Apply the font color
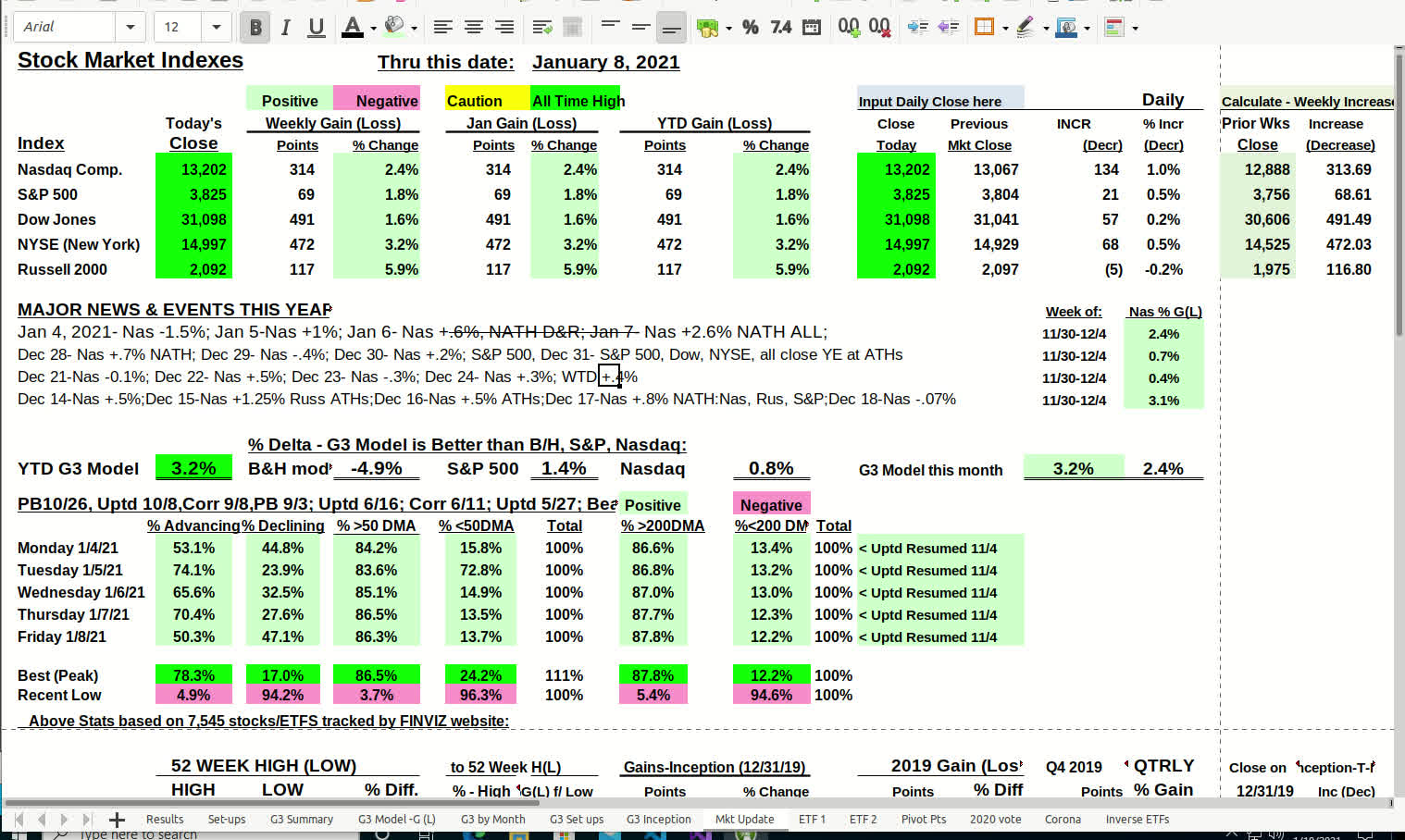Image resolution: width=1405 pixels, height=840 pixels. [353, 28]
